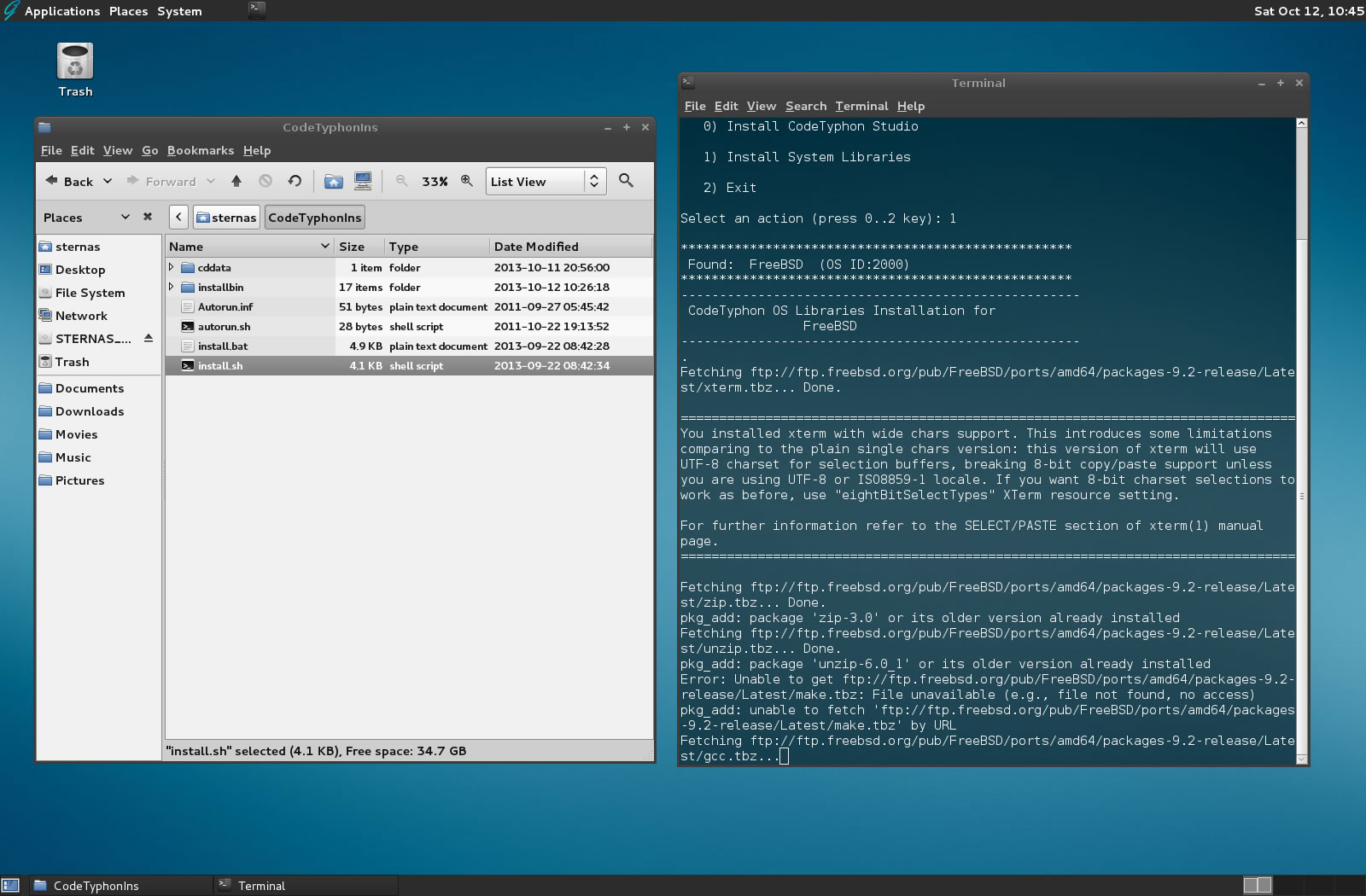The width and height of the screenshot is (1366, 896).
Task: Select the Autorun.inf file
Action: [409, 306]
